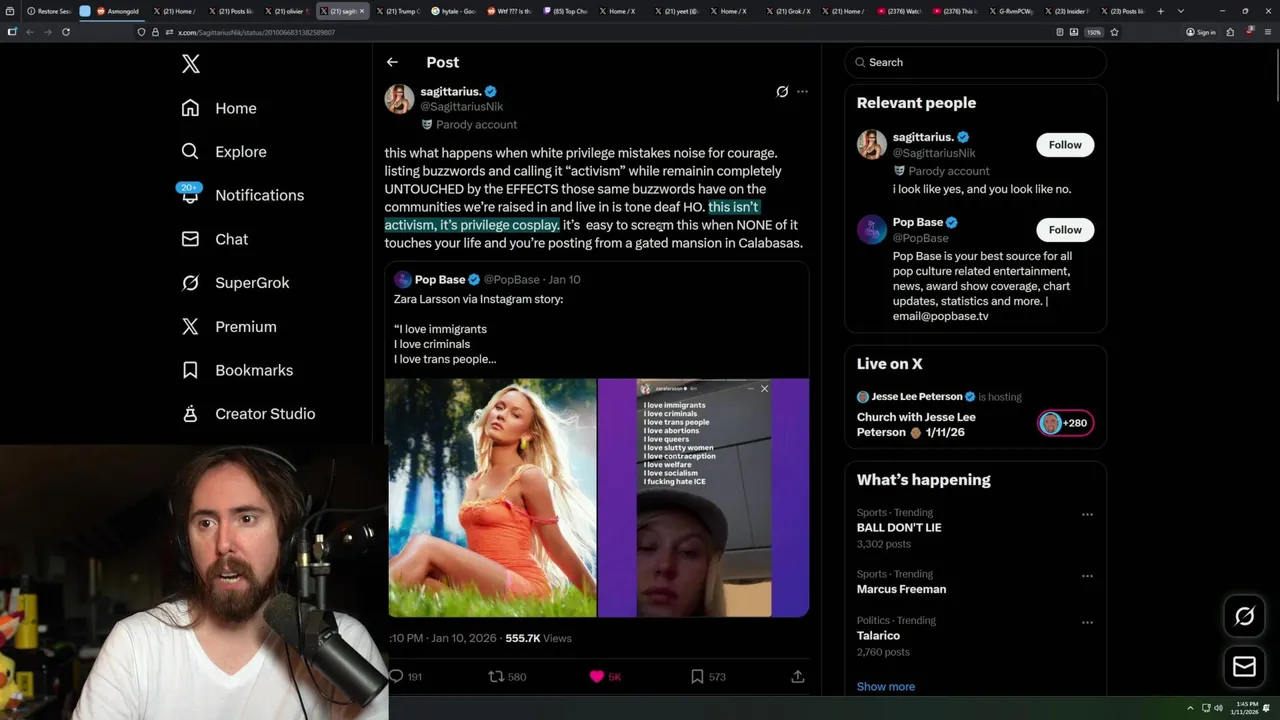Image resolution: width=1280 pixels, height=720 pixels.
Task: Click Show more under What's happening
Action: [x=886, y=686]
